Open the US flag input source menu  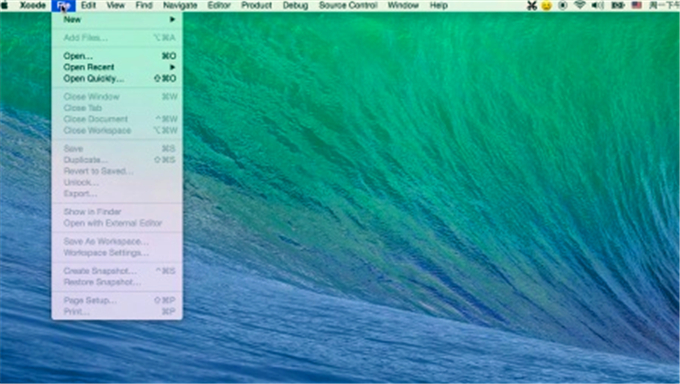637,6
